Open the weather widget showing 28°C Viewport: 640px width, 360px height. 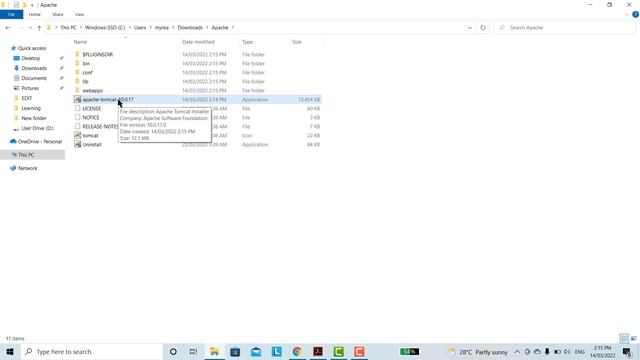(478, 352)
